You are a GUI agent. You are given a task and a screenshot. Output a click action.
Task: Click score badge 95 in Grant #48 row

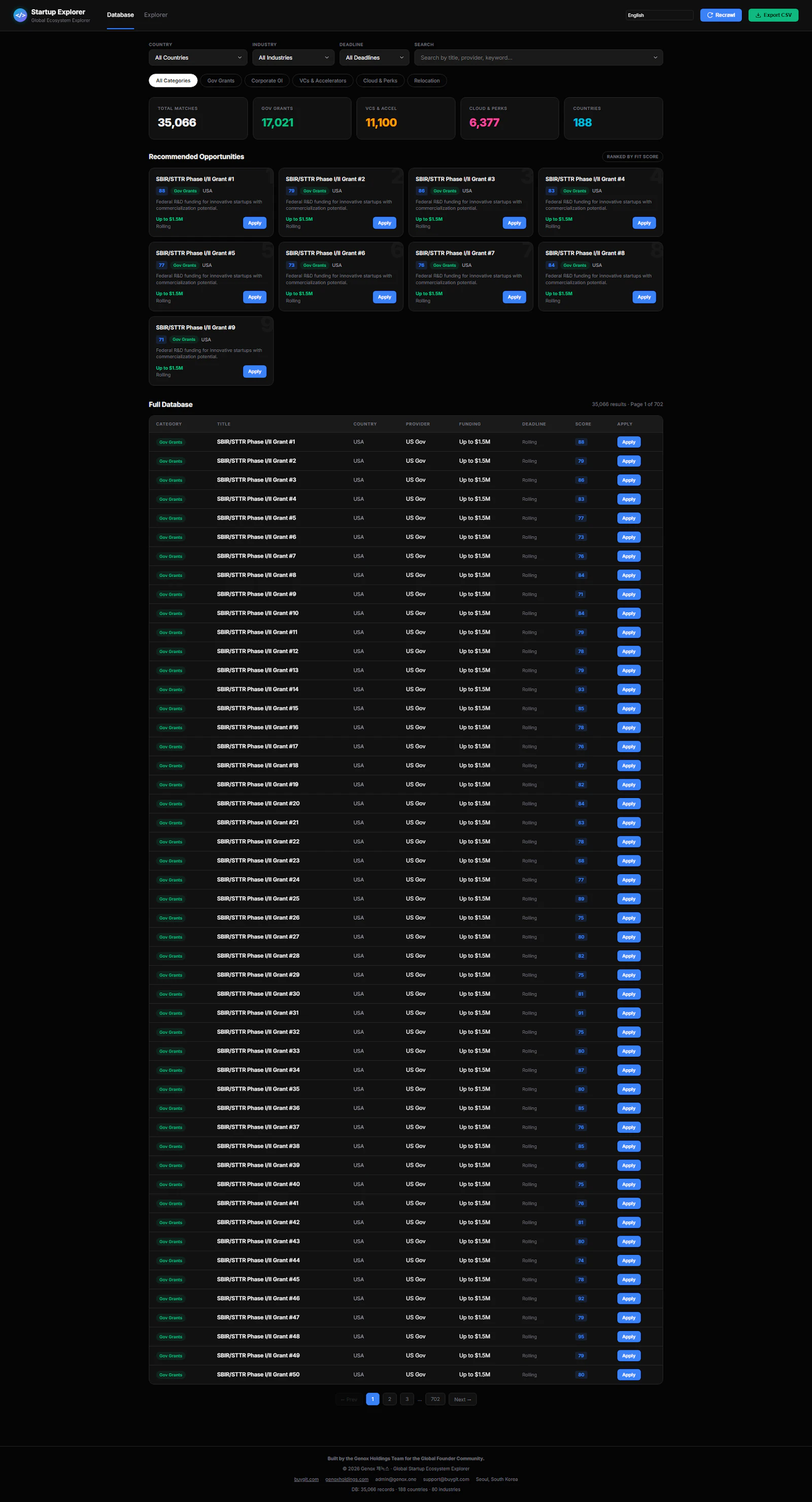point(581,1337)
